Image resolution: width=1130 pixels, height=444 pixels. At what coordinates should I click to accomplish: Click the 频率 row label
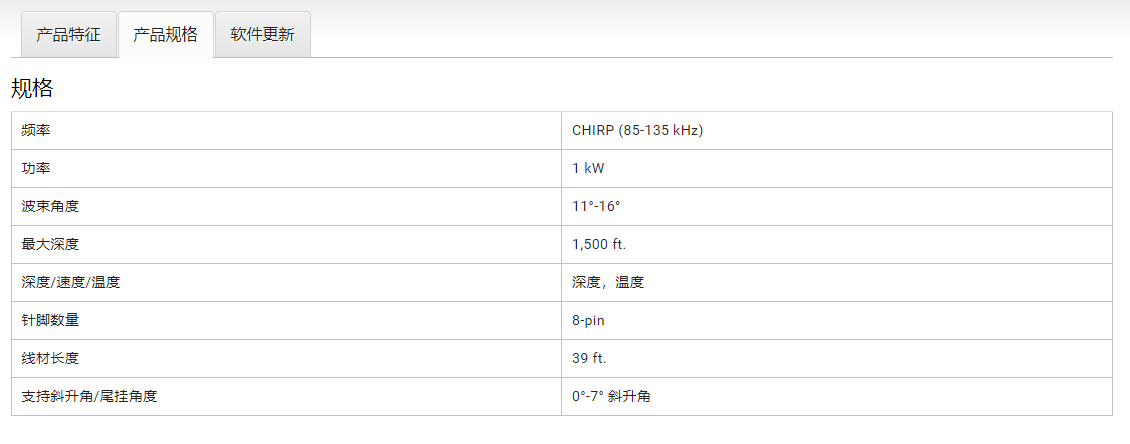point(36,131)
